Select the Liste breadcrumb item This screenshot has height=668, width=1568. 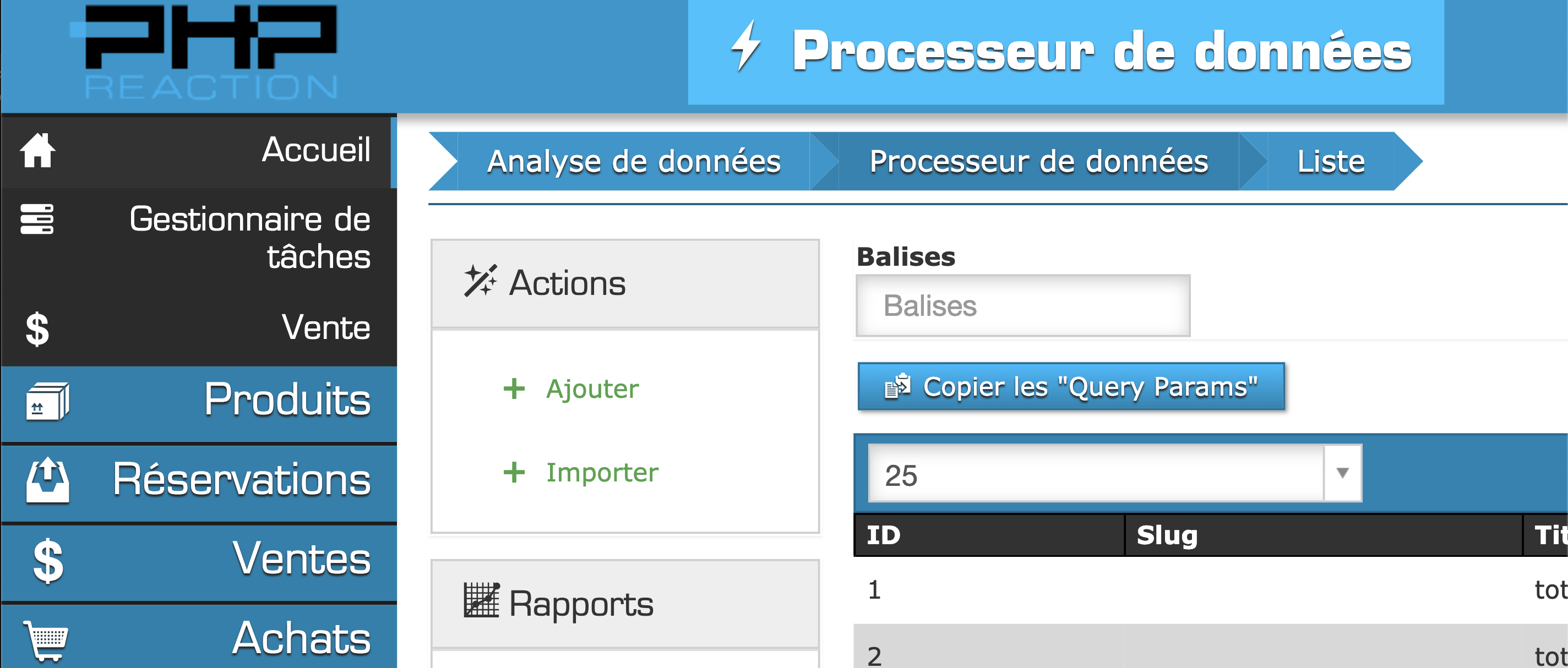[x=1331, y=162]
